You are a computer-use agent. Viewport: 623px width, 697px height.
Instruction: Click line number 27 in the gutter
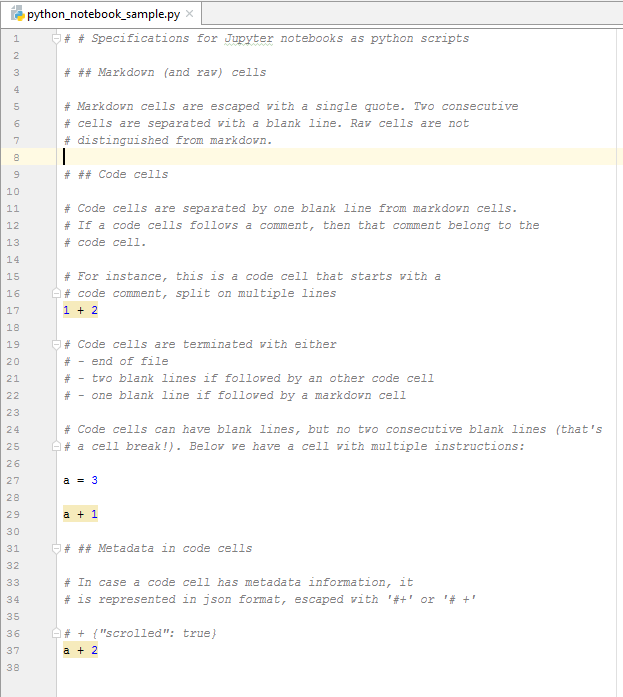pyautogui.click(x=13, y=480)
